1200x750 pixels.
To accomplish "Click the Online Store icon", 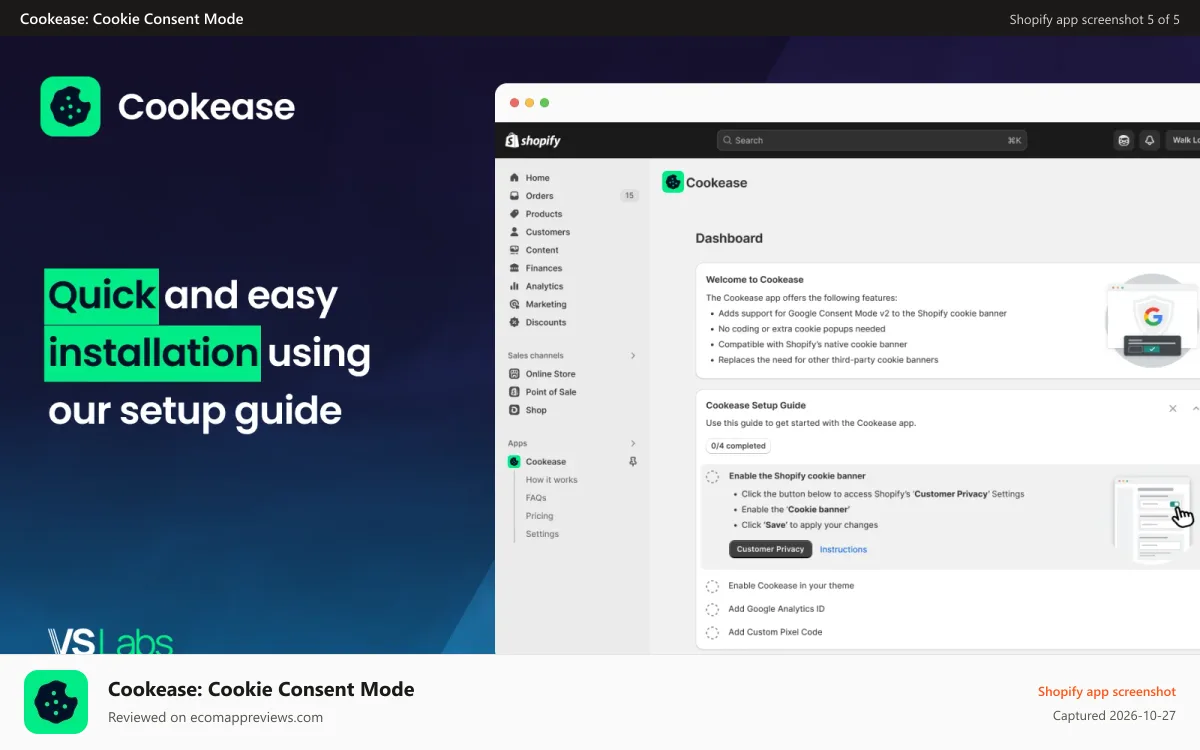I will point(514,374).
